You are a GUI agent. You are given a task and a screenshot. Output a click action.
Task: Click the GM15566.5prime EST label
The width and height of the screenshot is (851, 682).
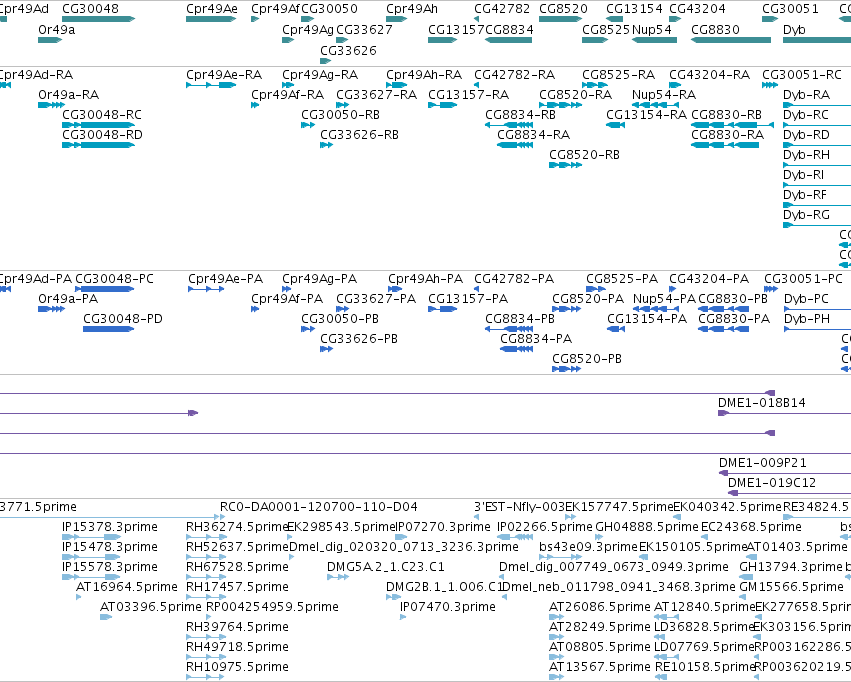click(x=792, y=587)
